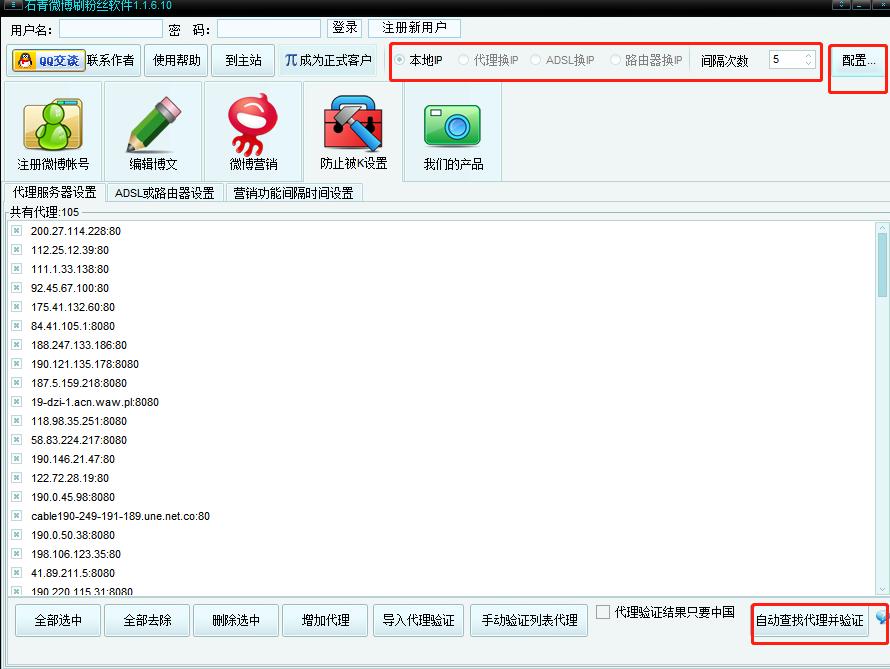The image size is (890, 669).
Task: Select proxy 198.106.123.35:80
Action: pyautogui.click(x=76, y=554)
